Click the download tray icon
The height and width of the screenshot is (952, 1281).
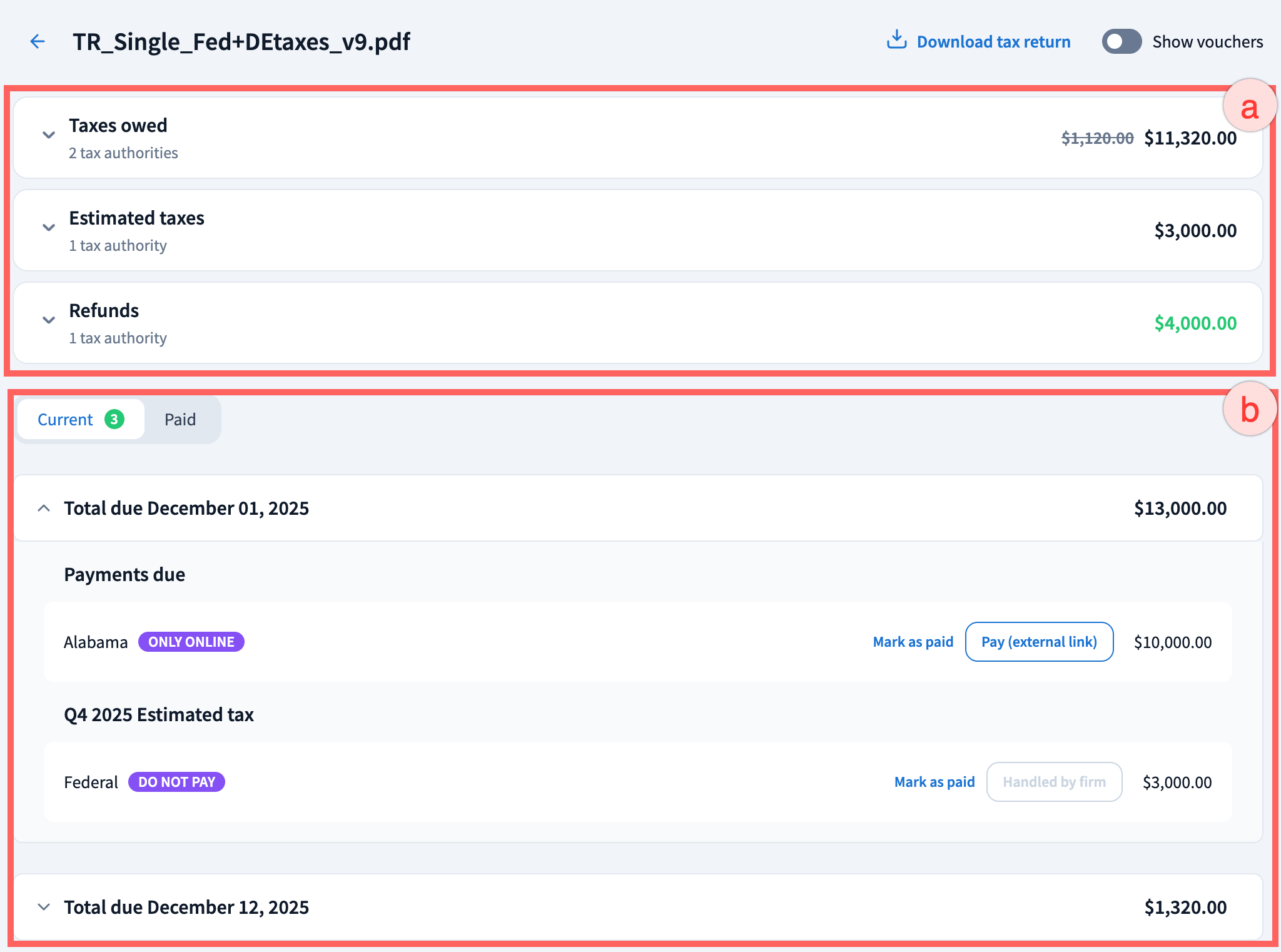click(x=896, y=40)
